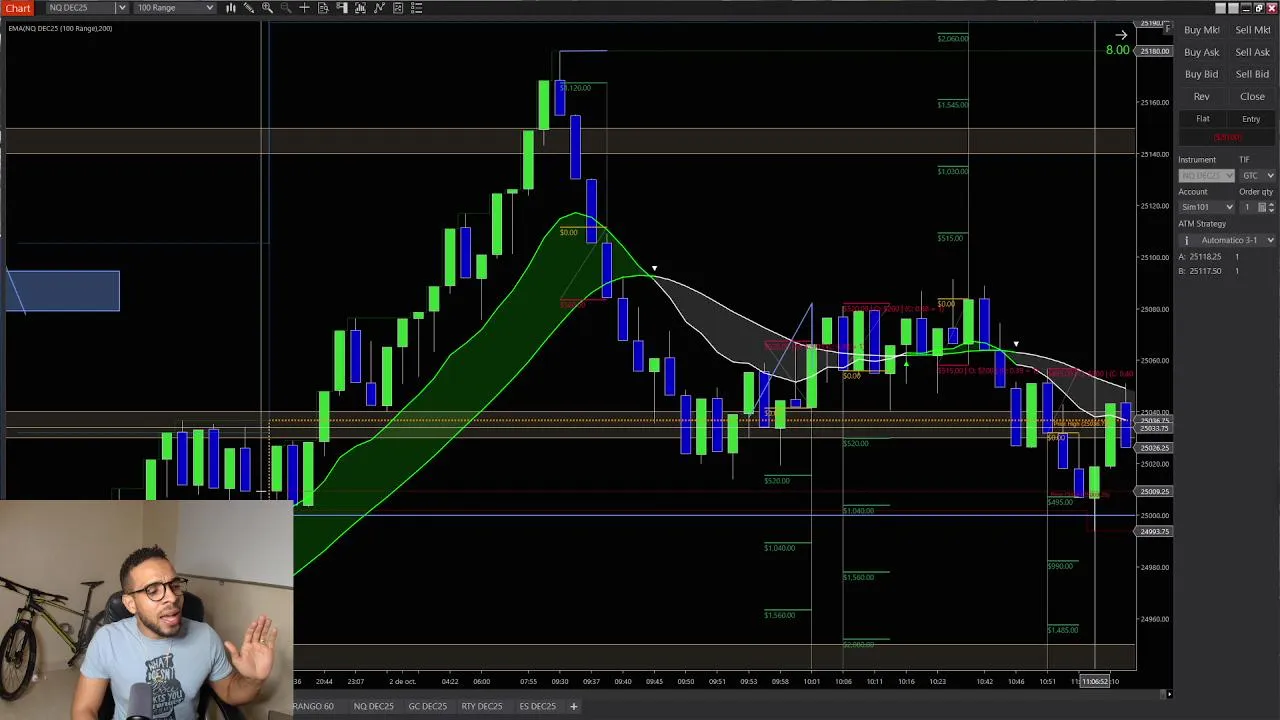The image size is (1280, 720).
Task: Click the order qty input field
Action: pos(1248,207)
